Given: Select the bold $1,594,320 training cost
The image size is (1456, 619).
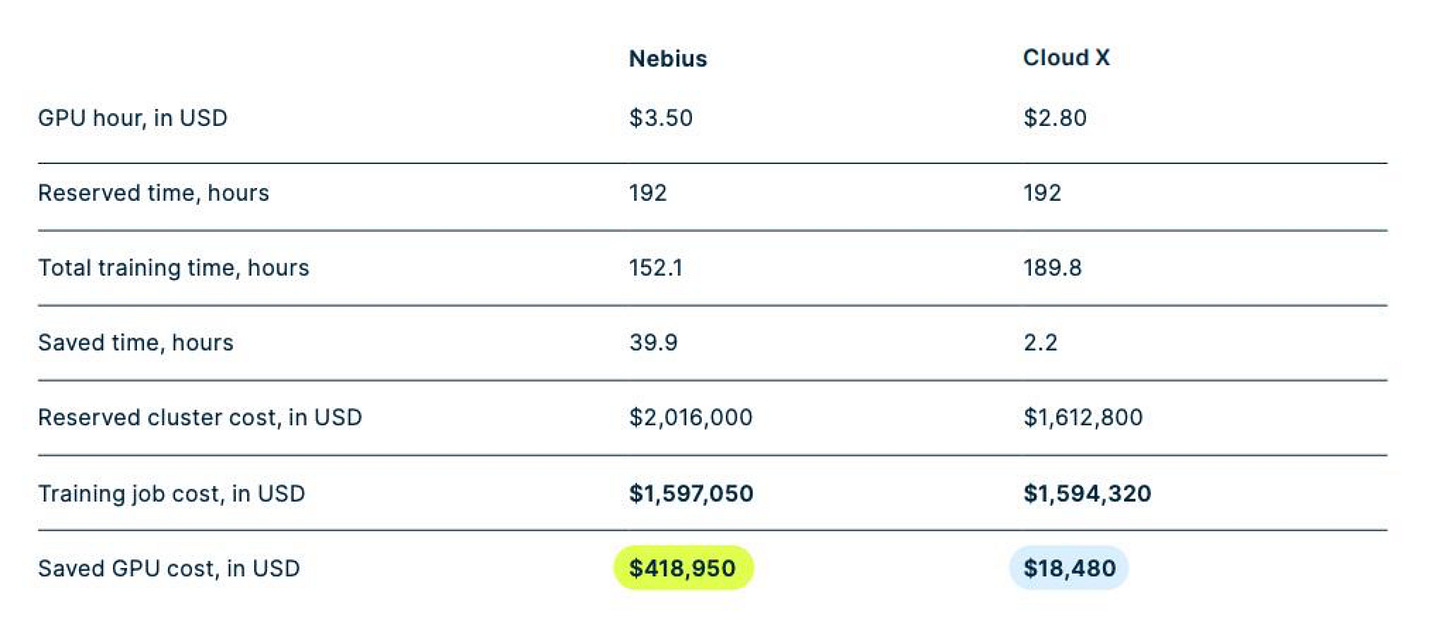Looking at the screenshot, I should [x=1086, y=494].
